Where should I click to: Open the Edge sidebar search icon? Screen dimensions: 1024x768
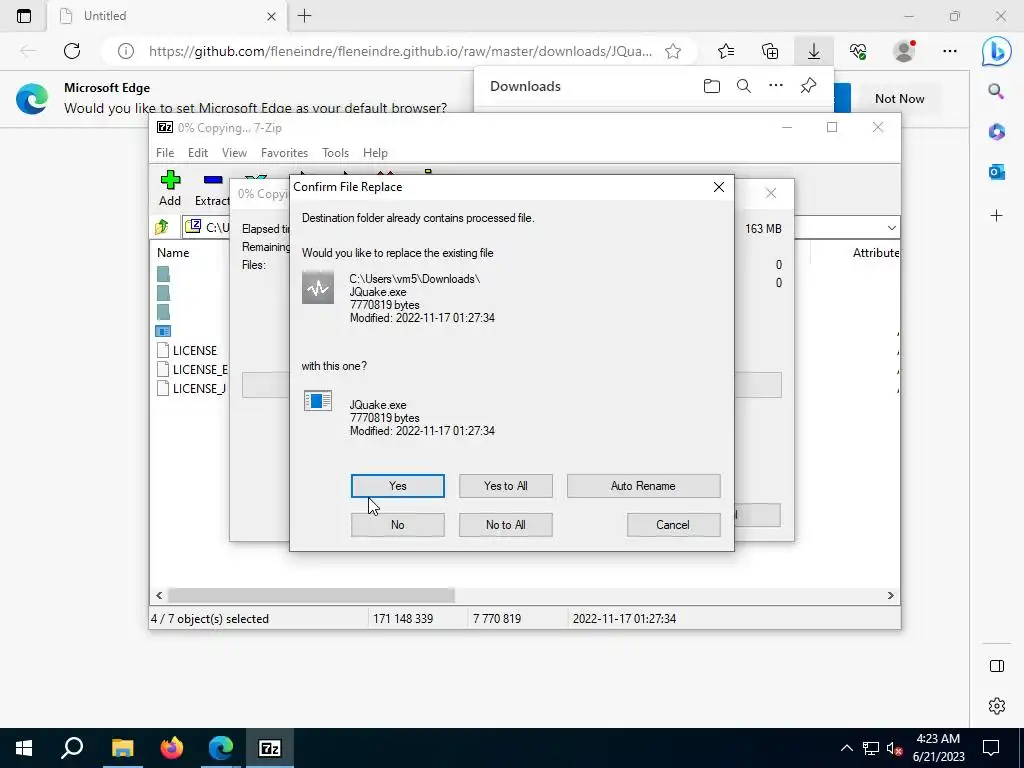coord(997,91)
